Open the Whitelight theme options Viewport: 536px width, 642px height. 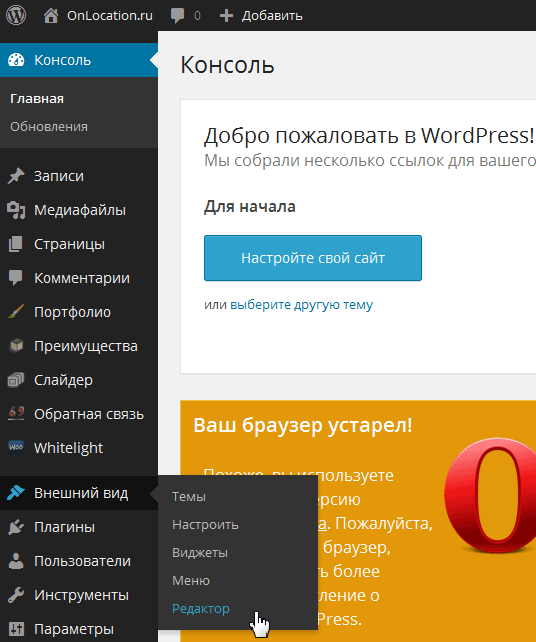tap(79, 448)
